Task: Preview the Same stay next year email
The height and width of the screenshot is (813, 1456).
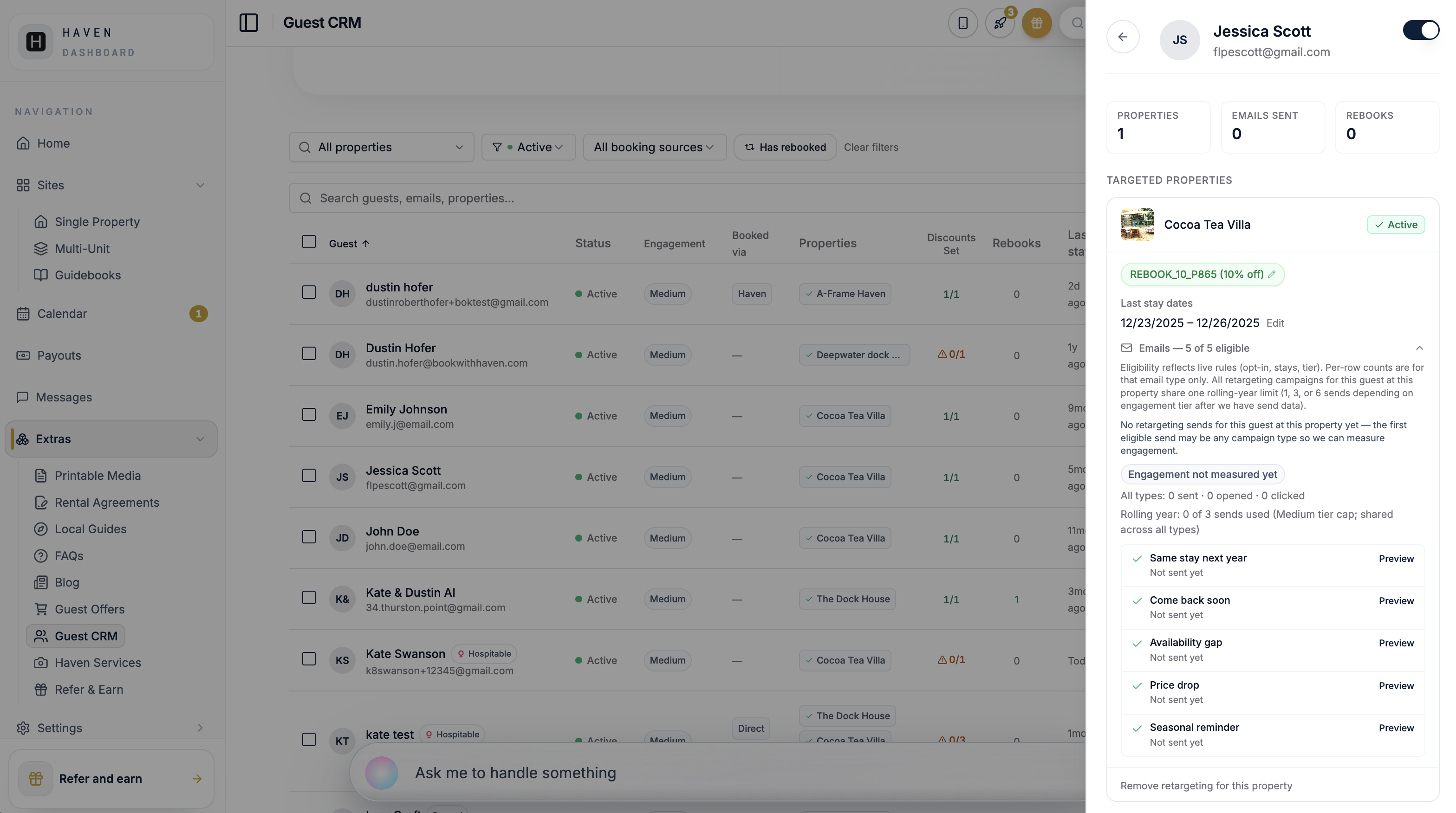Action: click(x=1396, y=559)
